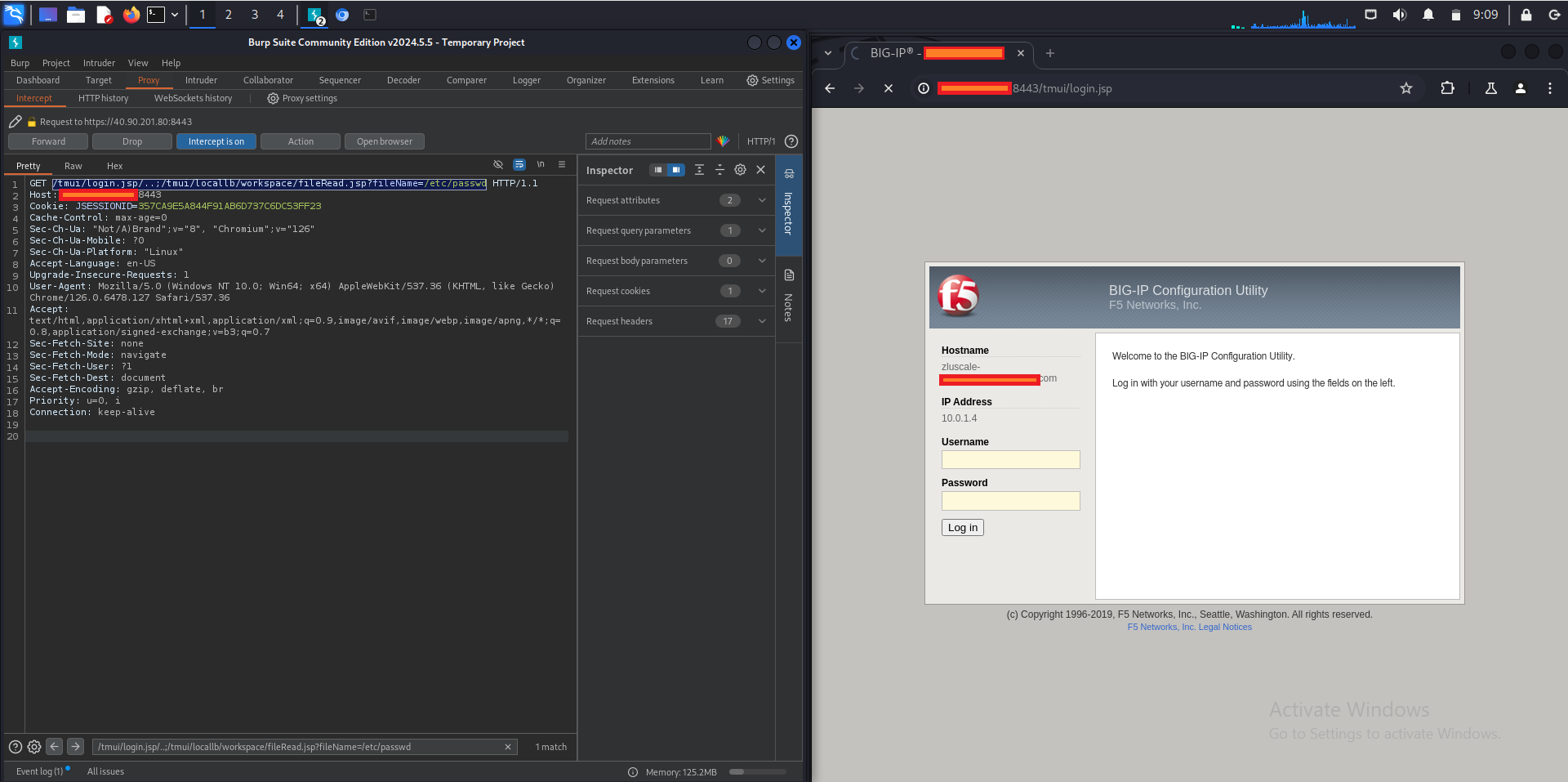Open the Help menu in Burp
1568x782 pixels.
point(171,63)
